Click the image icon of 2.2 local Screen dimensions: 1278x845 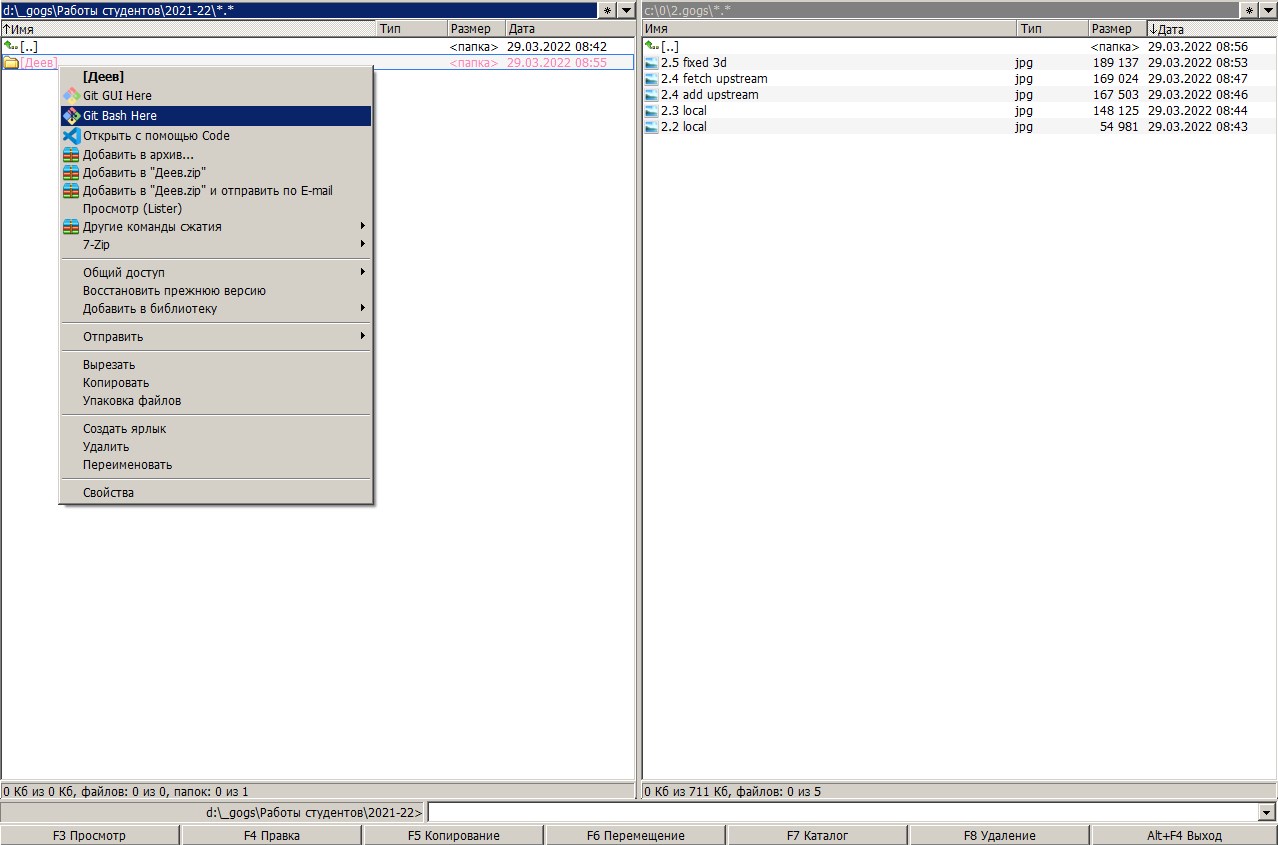point(652,127)
